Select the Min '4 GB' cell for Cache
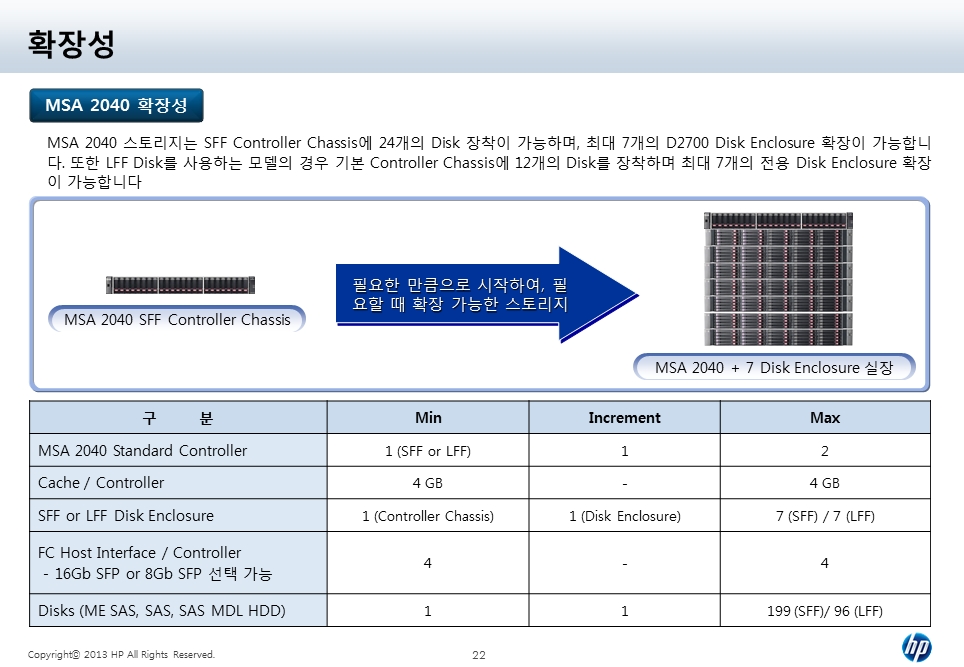 pos(428,483)
